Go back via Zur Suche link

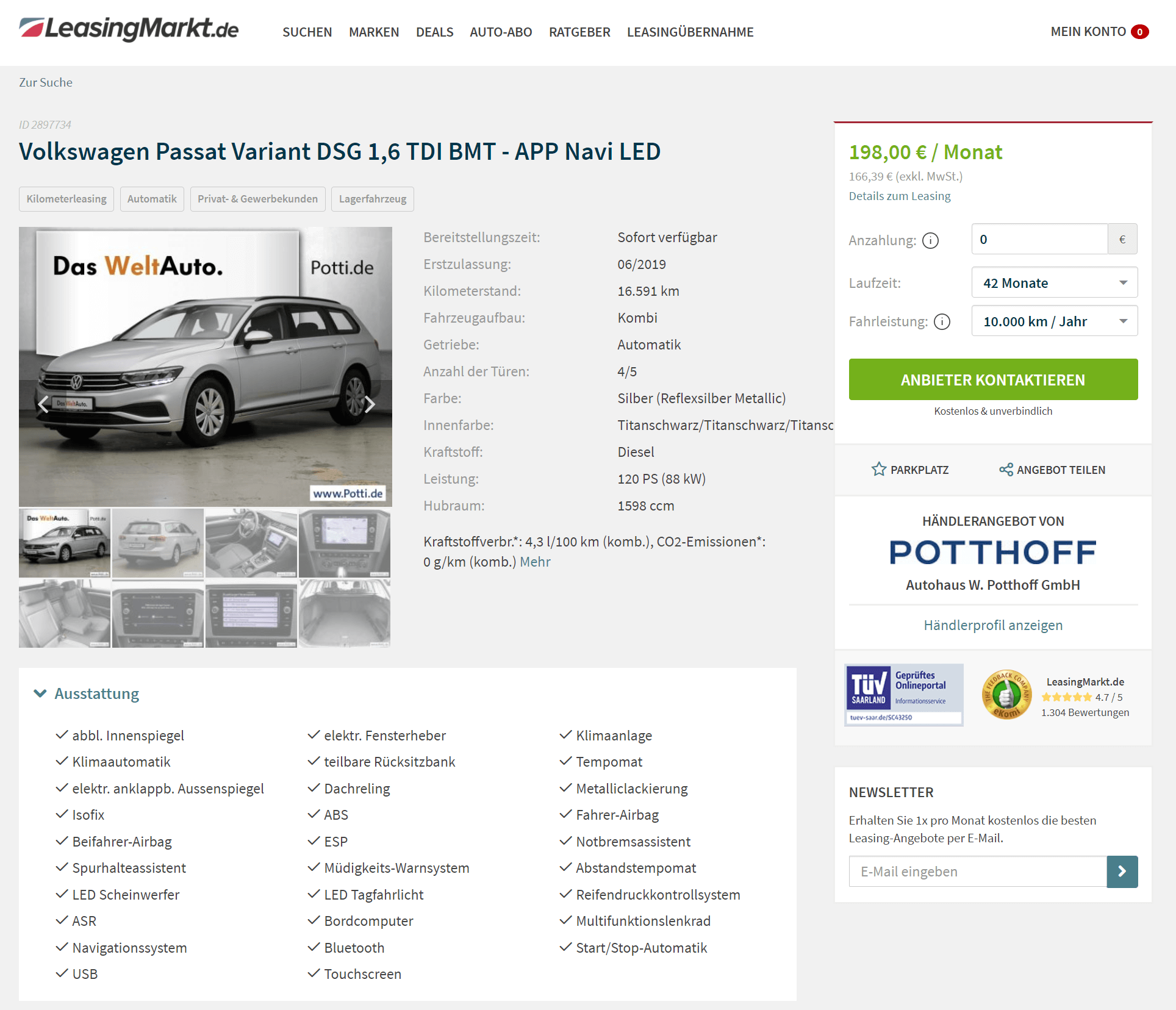(x=46, y=82)
